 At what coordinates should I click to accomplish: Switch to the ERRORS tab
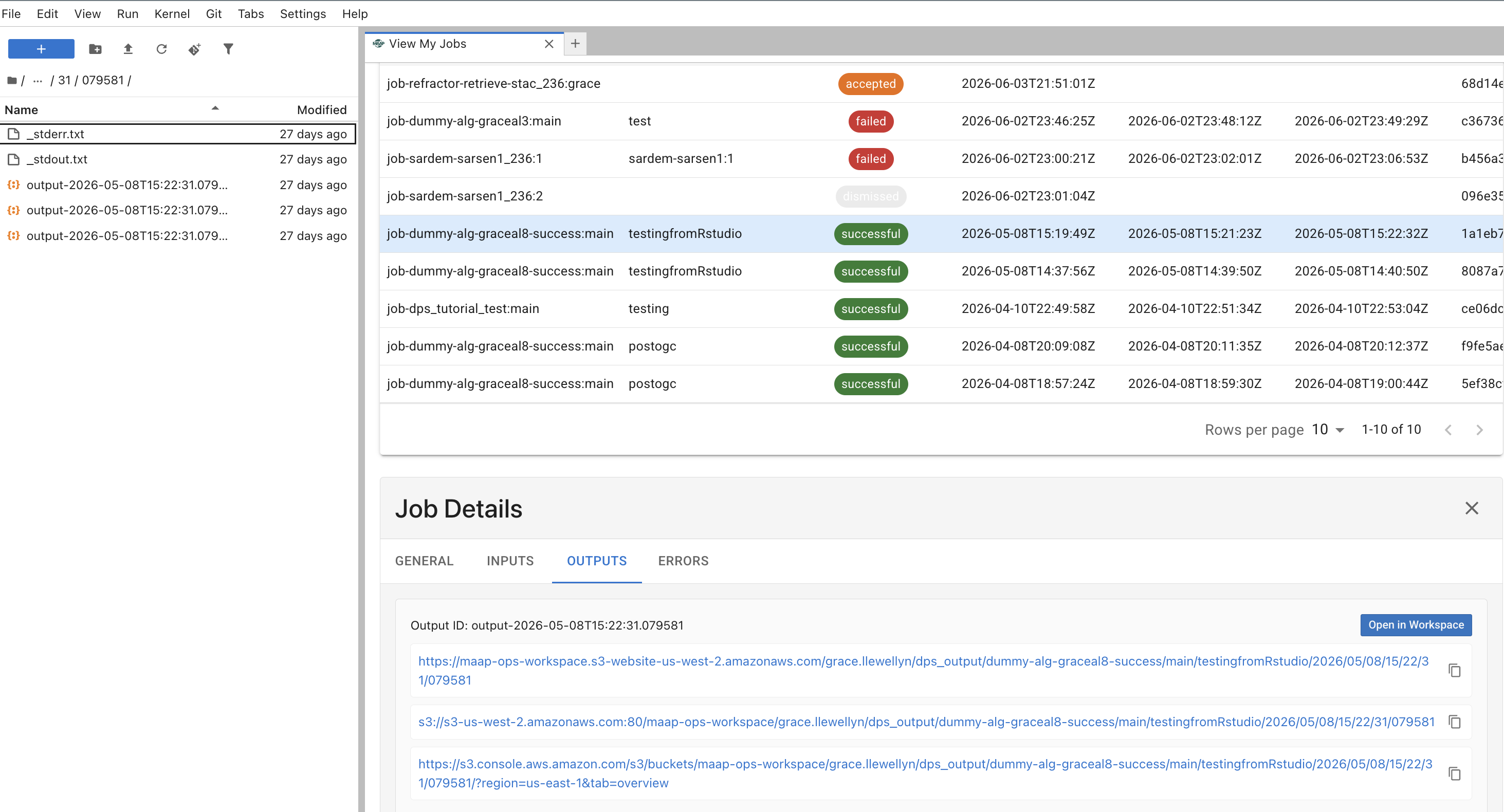(x=683, y=560)
